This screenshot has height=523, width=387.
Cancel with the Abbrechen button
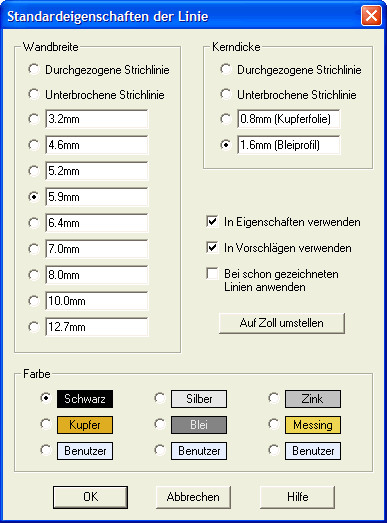click(193, 497)
